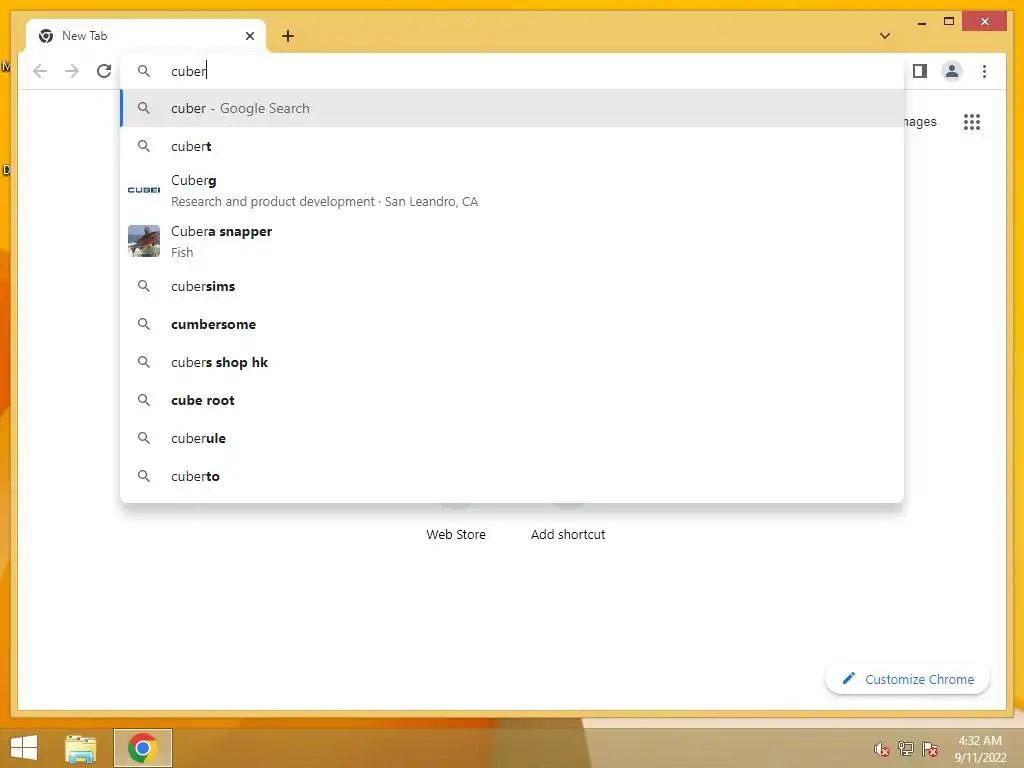
Task: Expand the tab search chevron
Action: [x=885, y=36]
